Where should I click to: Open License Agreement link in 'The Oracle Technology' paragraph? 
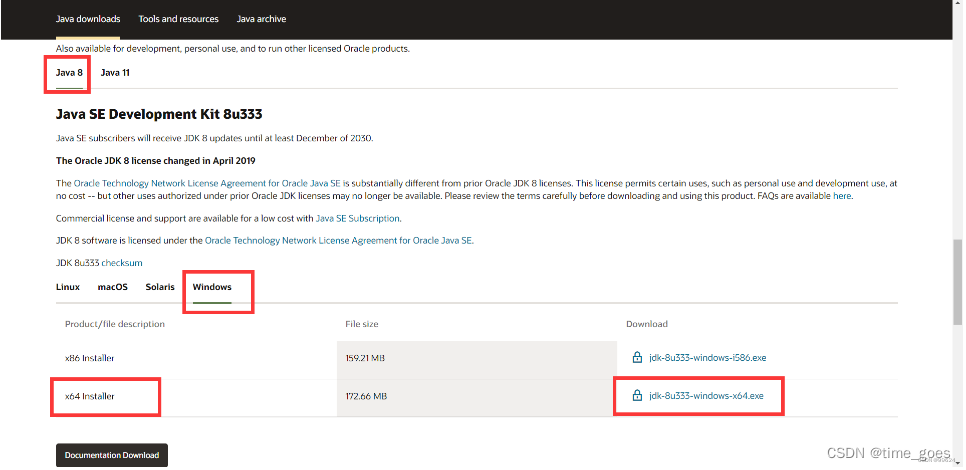[207, 184]
